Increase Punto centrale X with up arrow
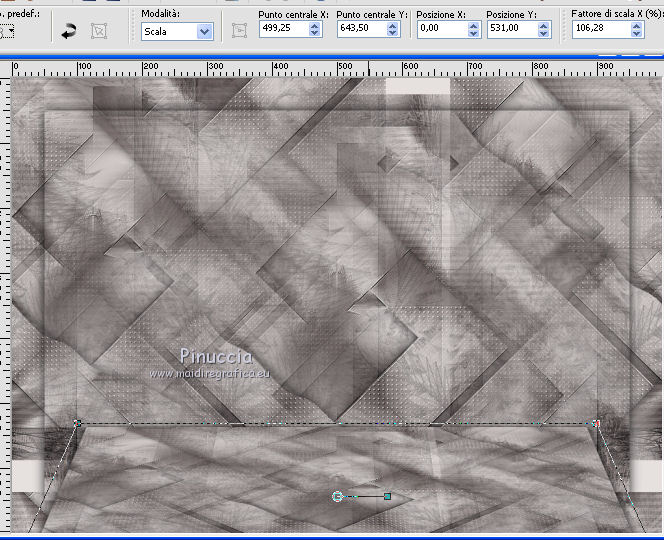 point(314,25)
